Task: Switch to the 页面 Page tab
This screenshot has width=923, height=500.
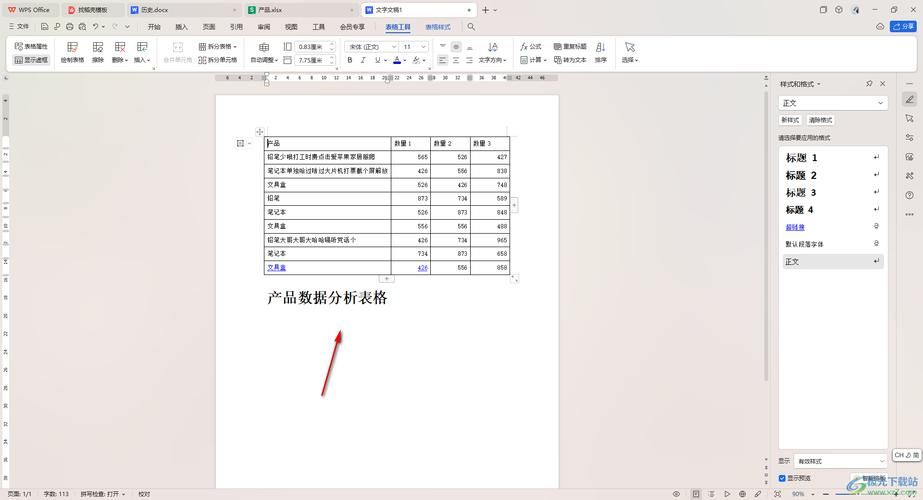Action: click(209, 27)
